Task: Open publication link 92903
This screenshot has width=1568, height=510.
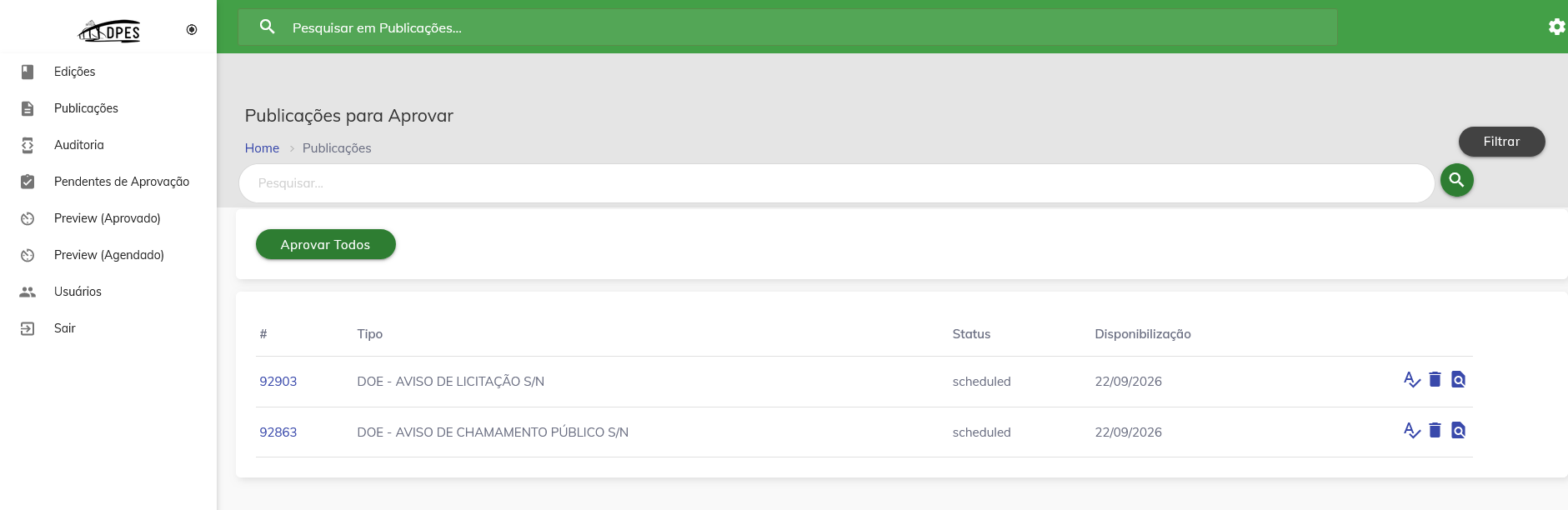Action: 278,382
